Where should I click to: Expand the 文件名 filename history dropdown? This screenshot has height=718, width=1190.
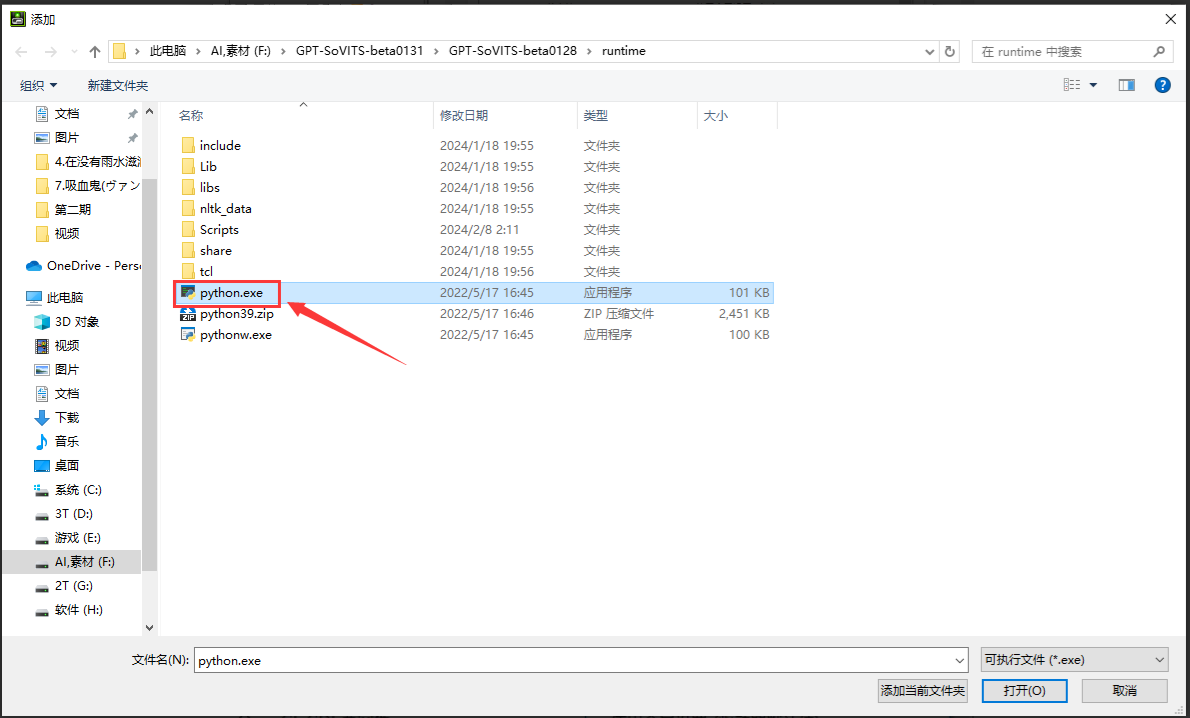960,660
